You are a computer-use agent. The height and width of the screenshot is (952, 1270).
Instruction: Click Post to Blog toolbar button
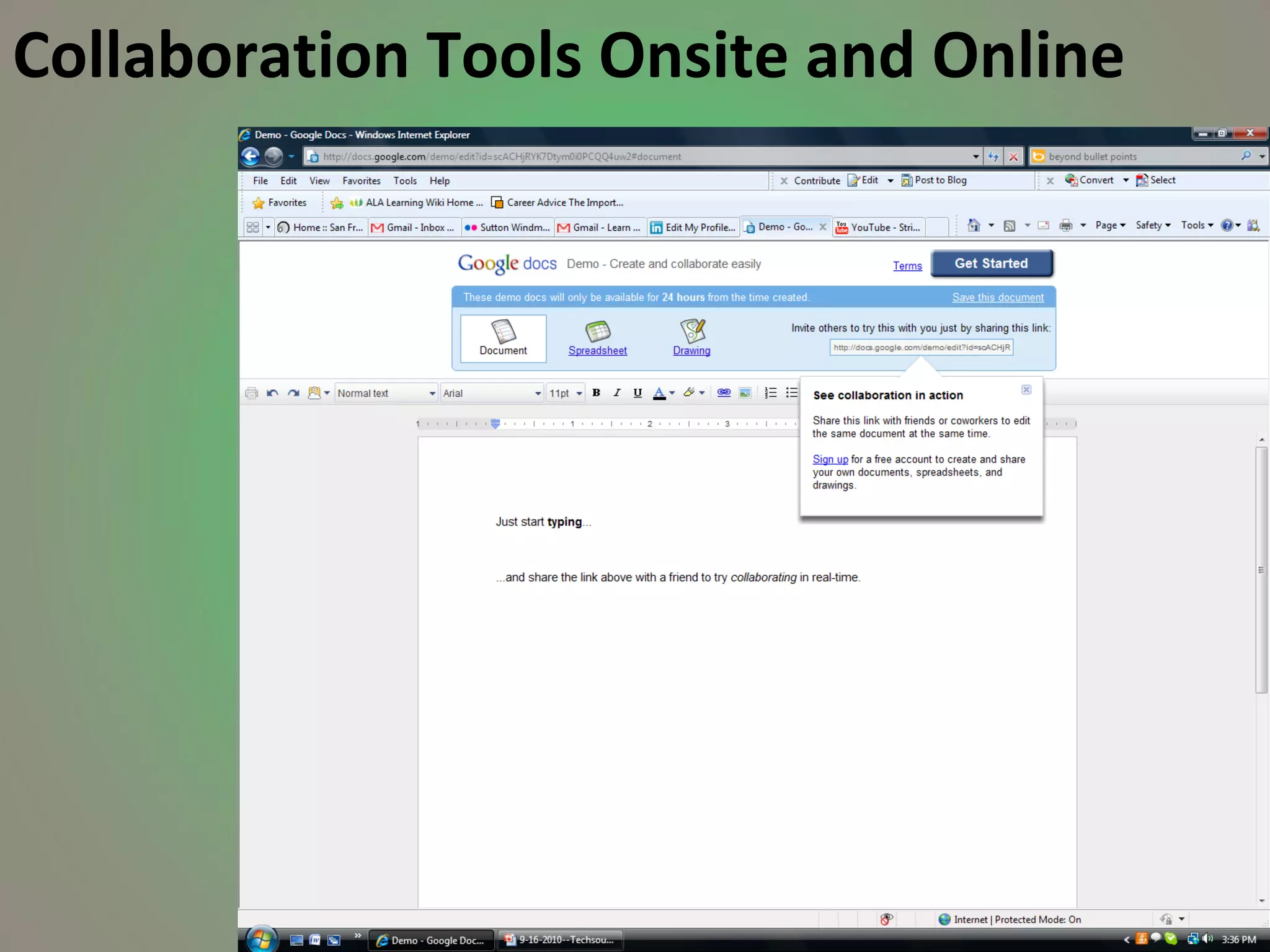point(934,180)
